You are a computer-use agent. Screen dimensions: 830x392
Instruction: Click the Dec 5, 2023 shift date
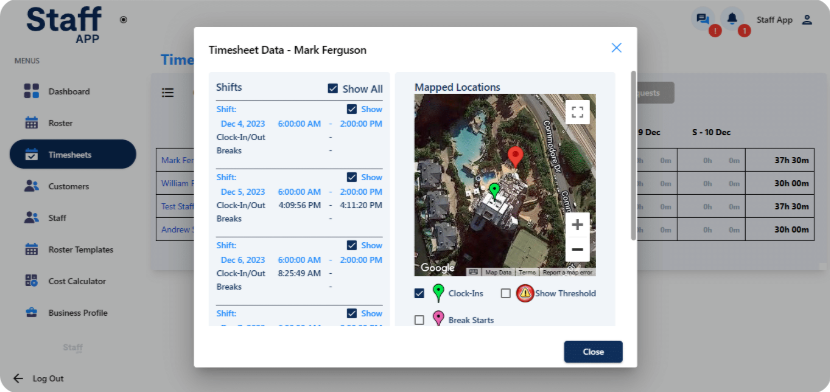(x=243, y=192)
